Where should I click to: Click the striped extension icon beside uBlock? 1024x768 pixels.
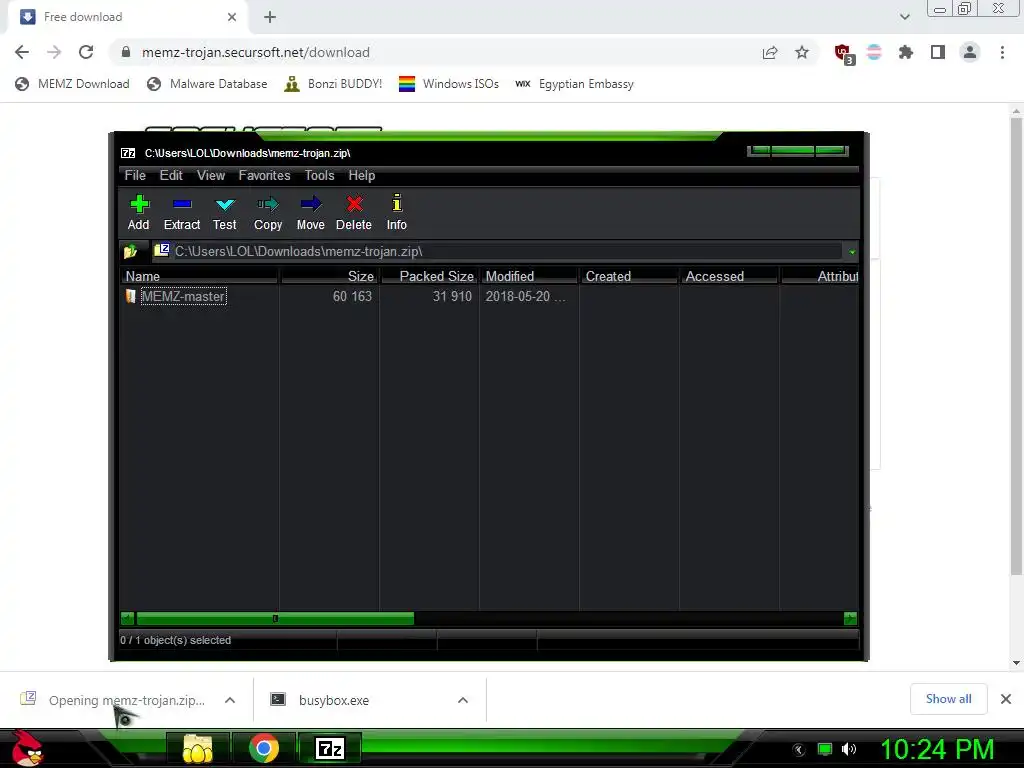(874, 52)
